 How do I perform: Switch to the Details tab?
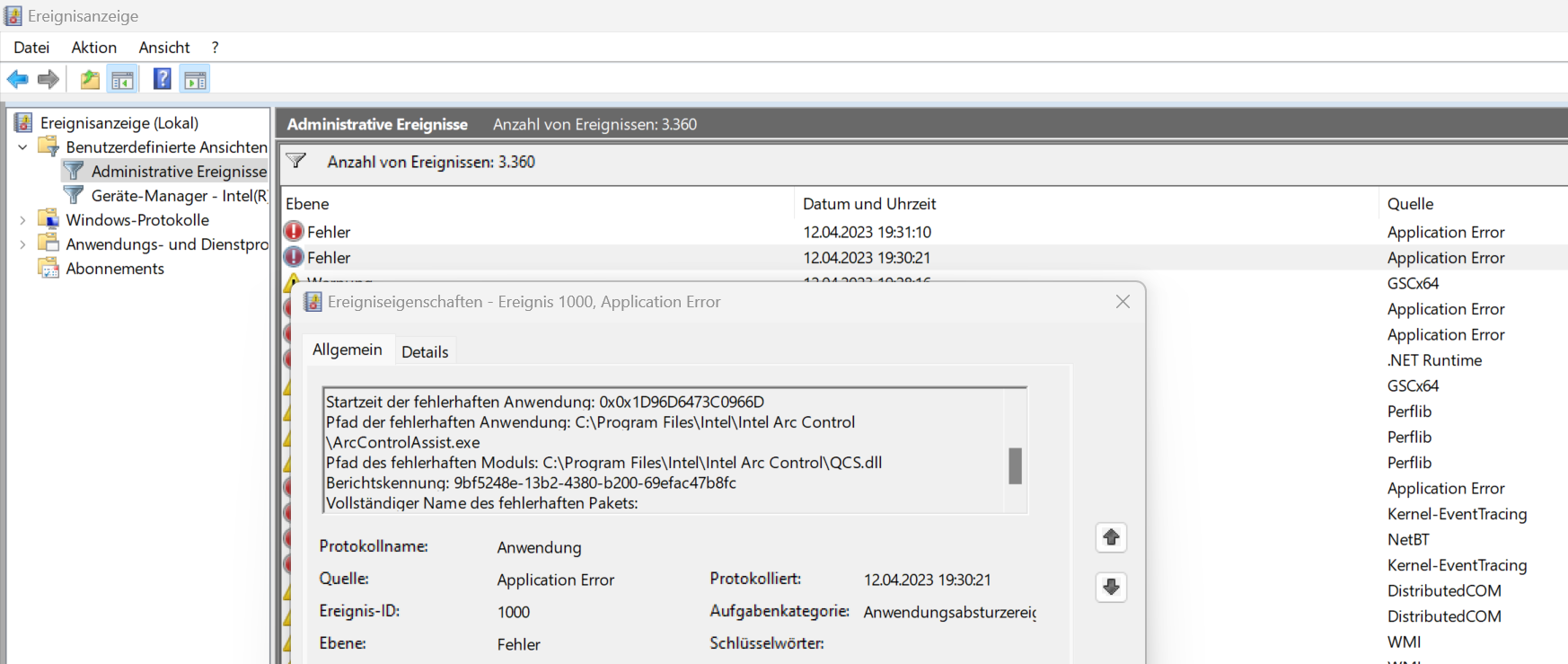pyautogui.click(x=425, y=351)
